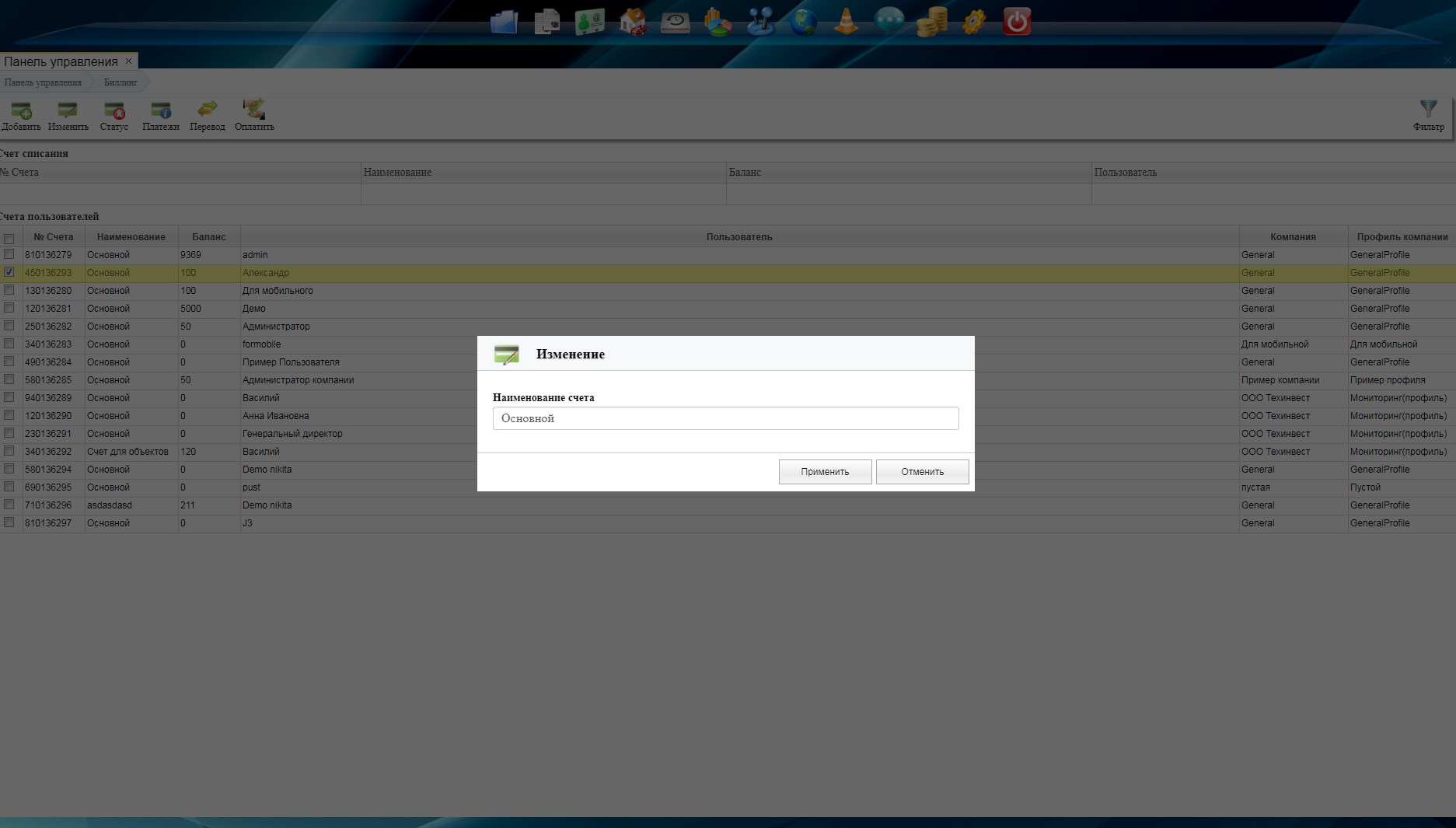Open the orange traffic cone icon
Image resolution: width=1456 pixels, height=828 pixels.
click(x=847, y=21)
